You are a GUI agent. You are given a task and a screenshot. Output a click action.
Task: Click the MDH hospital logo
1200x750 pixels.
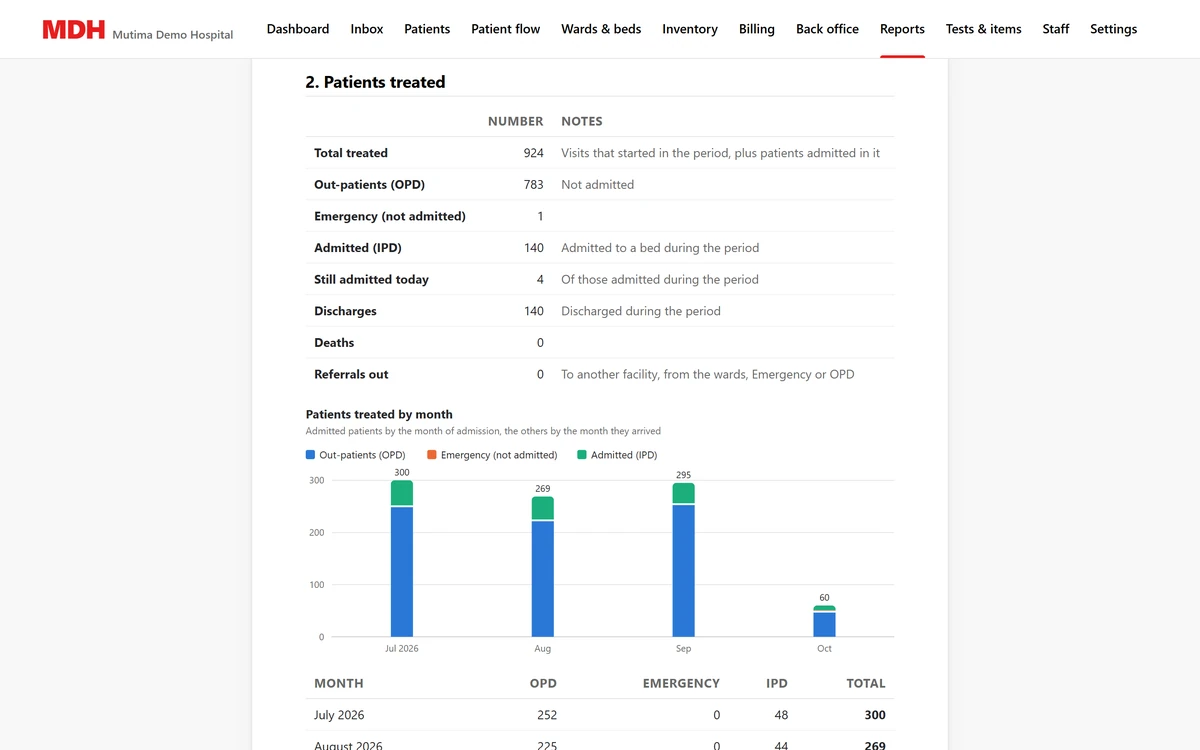pos(74,30)
